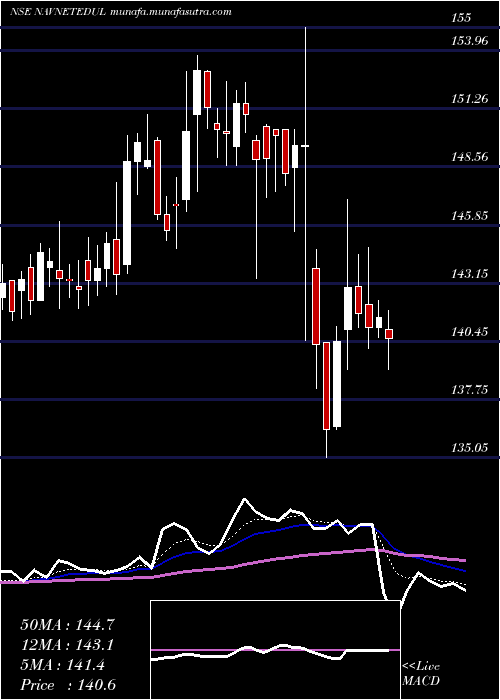
Task: Click the 148.56 price level label
Action: 470,157
